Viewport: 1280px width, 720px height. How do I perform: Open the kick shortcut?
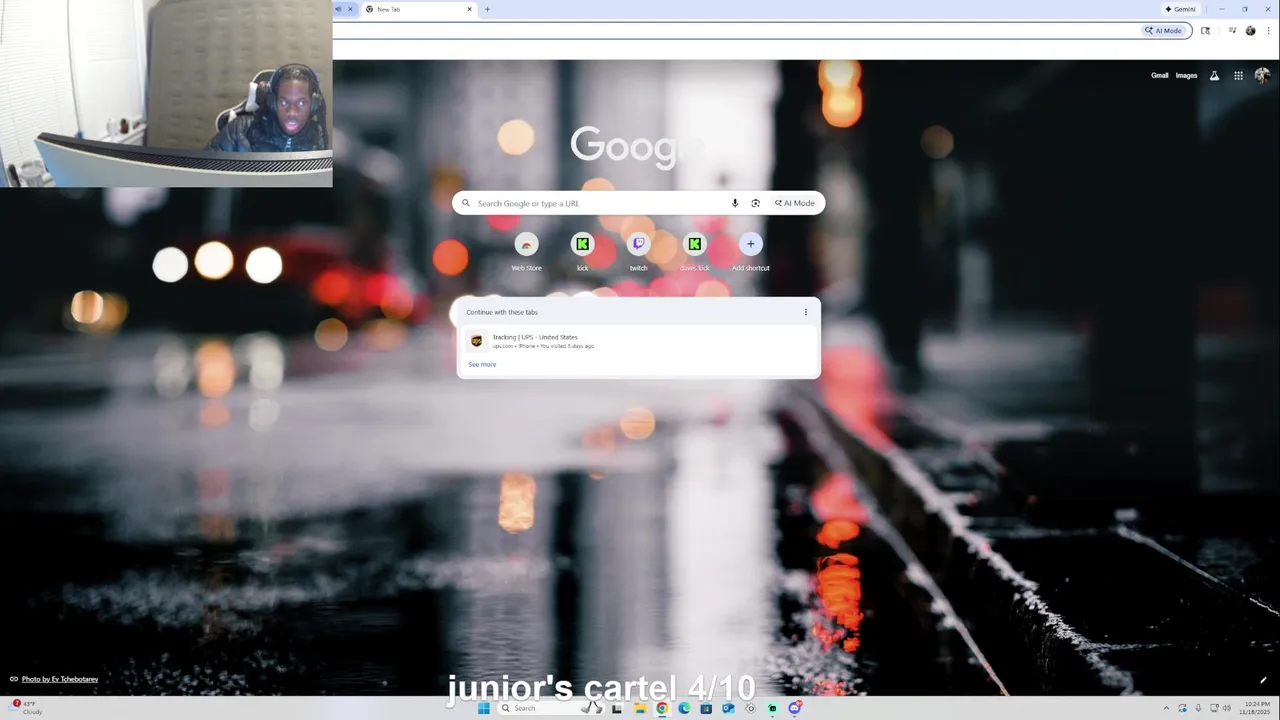[582, 251]
